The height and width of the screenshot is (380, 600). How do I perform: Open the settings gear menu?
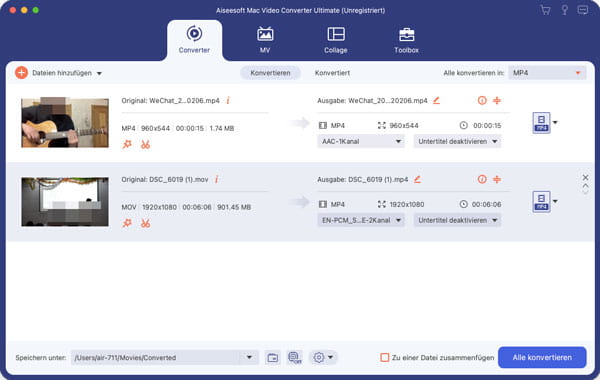323,357
